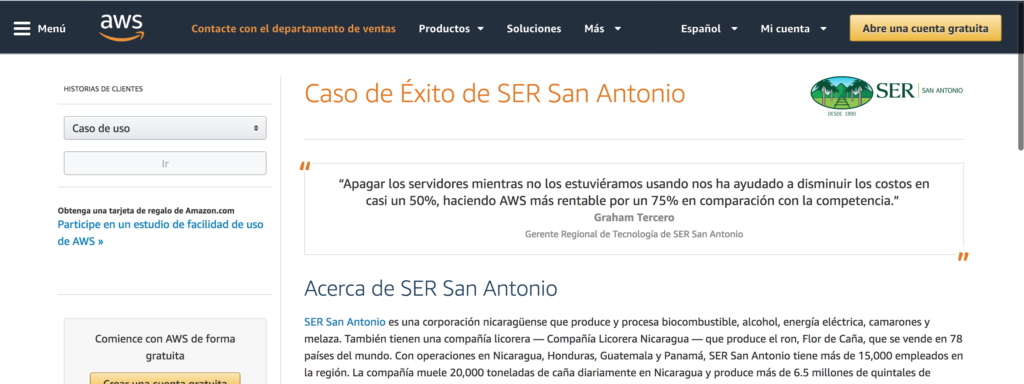Click HISTORIAS DE CLIENTES sidebar label
The height and width of the screenshot is (384, 1024).
pyautogui.click(x=103, y=89)
